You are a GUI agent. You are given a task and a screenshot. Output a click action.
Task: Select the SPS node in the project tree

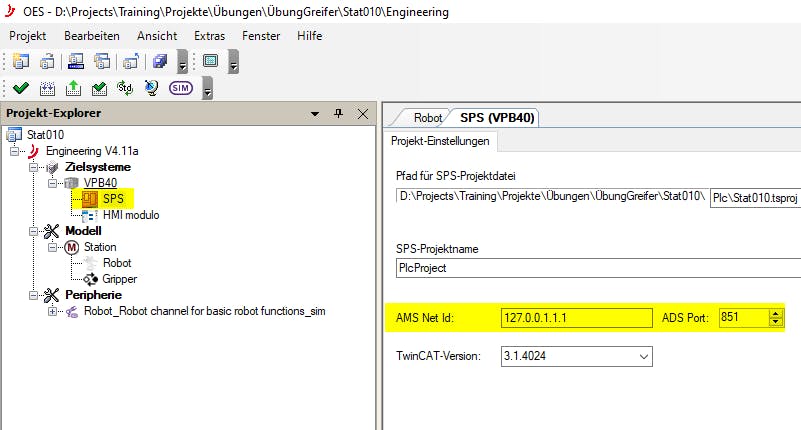pos(112,199)
